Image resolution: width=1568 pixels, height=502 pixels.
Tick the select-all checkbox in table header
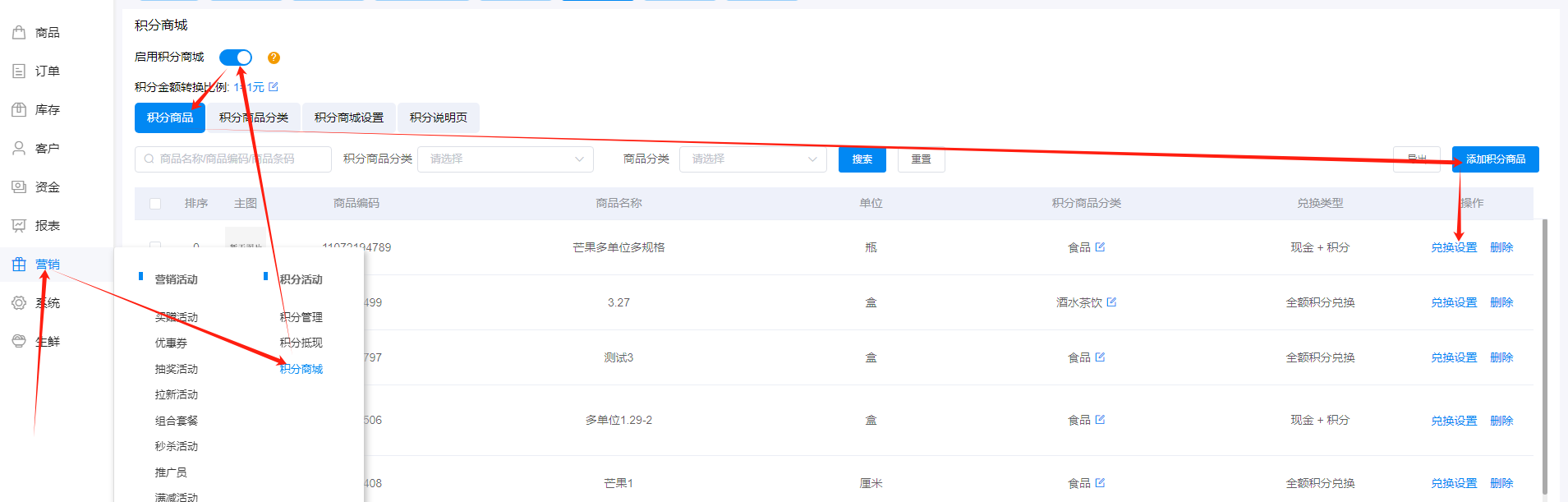coord(155,204)
